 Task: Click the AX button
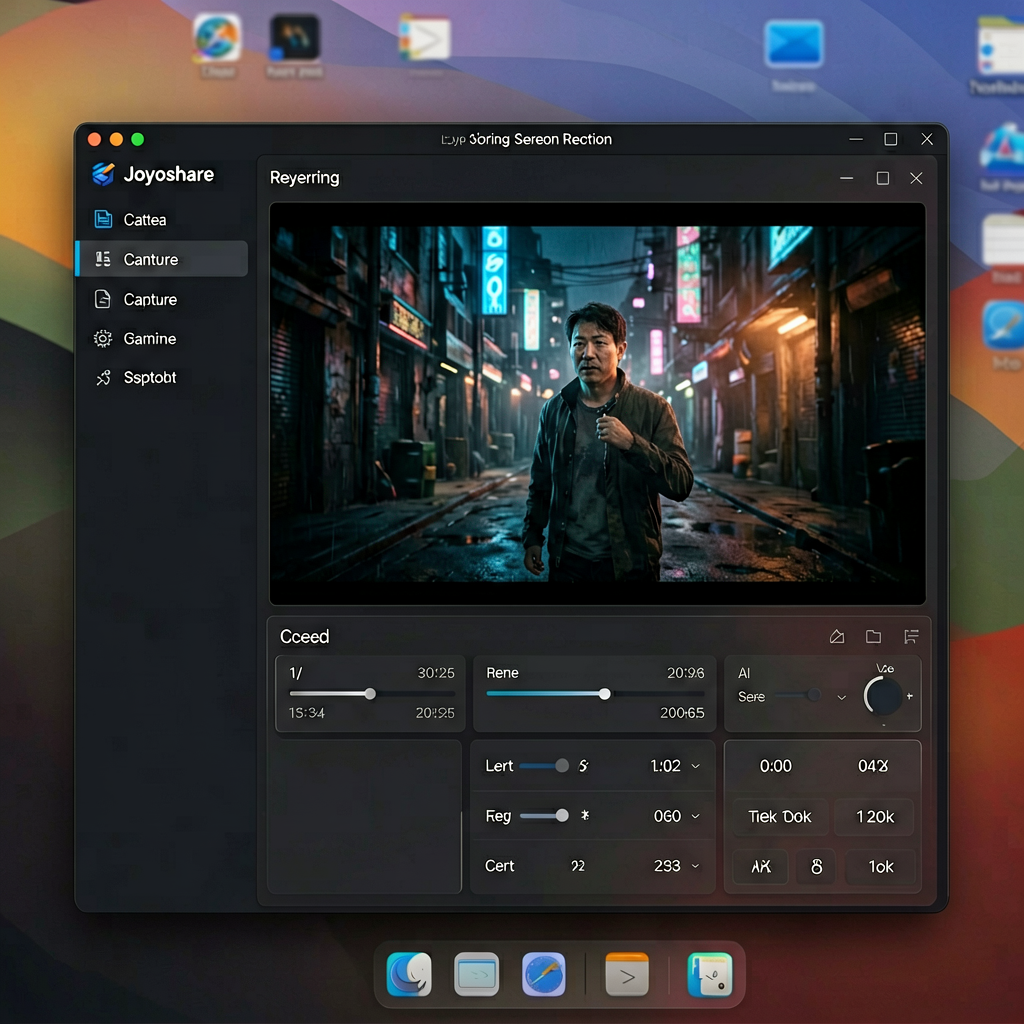point(761,867)
